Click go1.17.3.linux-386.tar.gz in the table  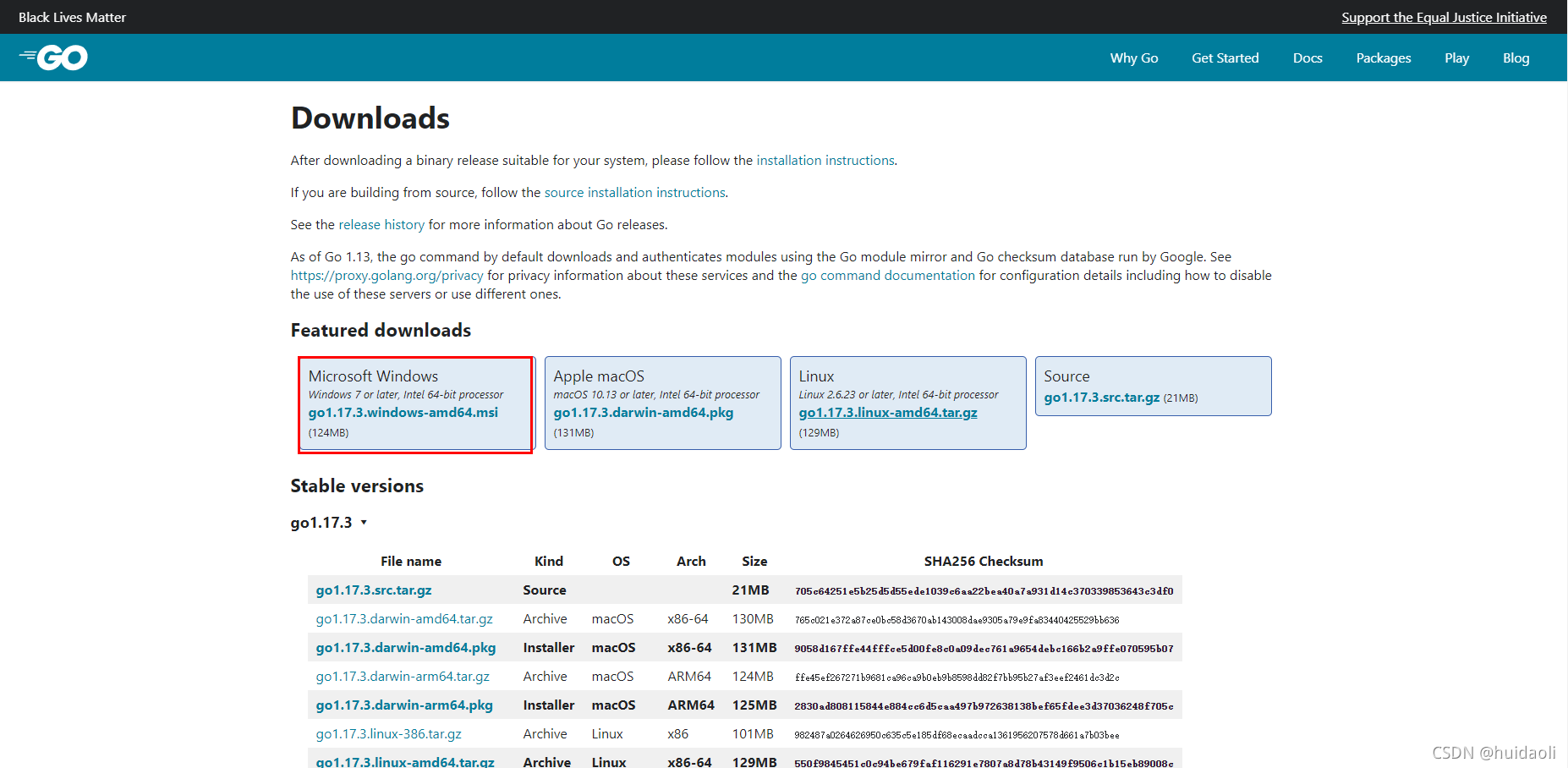click(388, 733)
